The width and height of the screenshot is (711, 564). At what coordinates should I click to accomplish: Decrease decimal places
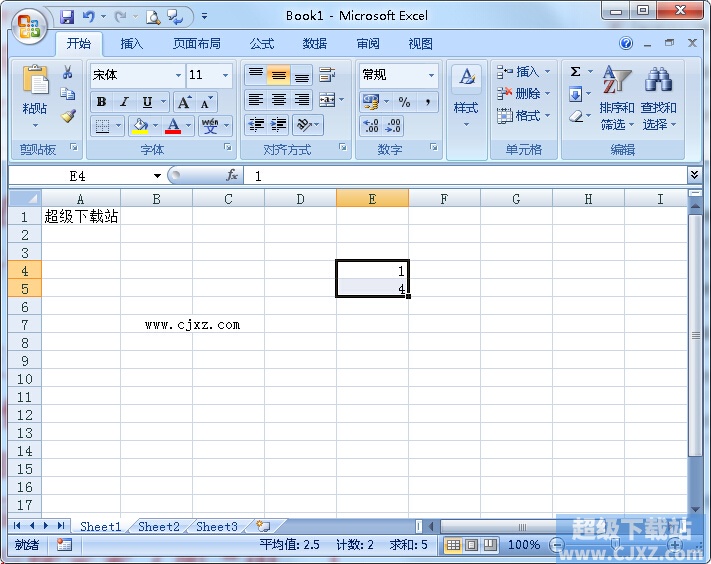[392, 126]
